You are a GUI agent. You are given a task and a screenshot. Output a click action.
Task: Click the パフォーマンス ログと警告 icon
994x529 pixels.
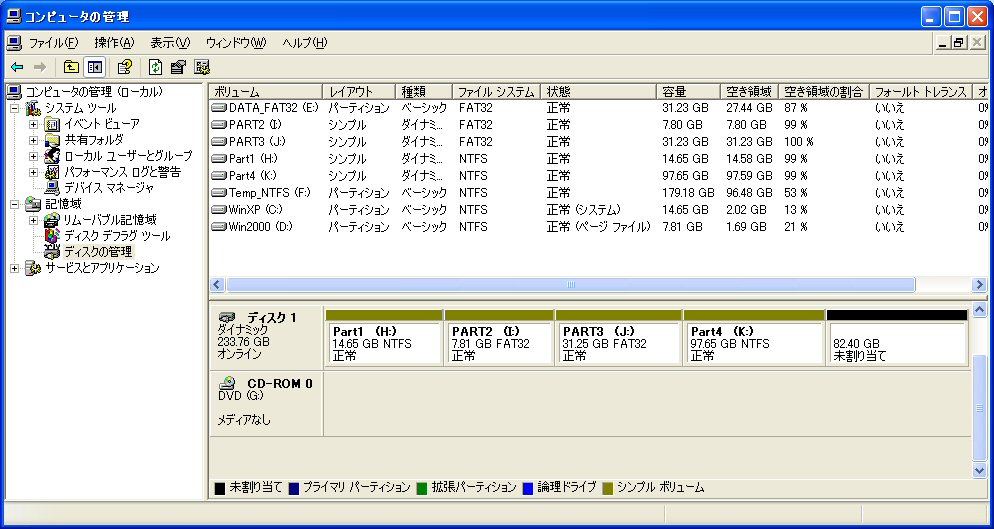click(x=53, y=172)
